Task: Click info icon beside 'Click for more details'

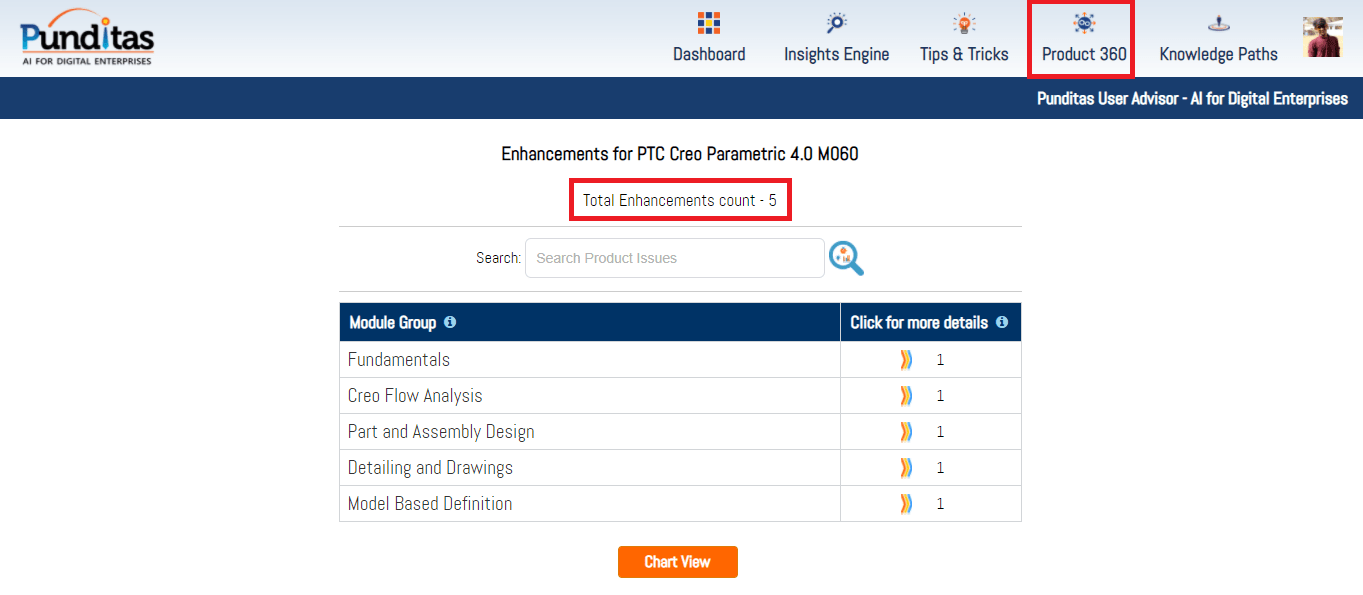Action: (x=1002, y=322)
